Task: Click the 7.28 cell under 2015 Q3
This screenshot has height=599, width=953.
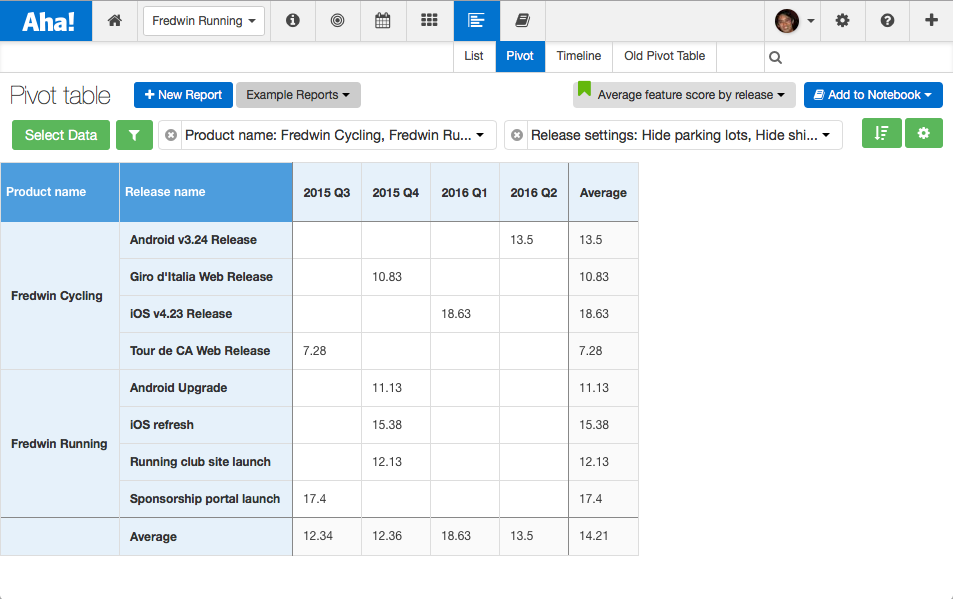Action: tap(327, 351)
